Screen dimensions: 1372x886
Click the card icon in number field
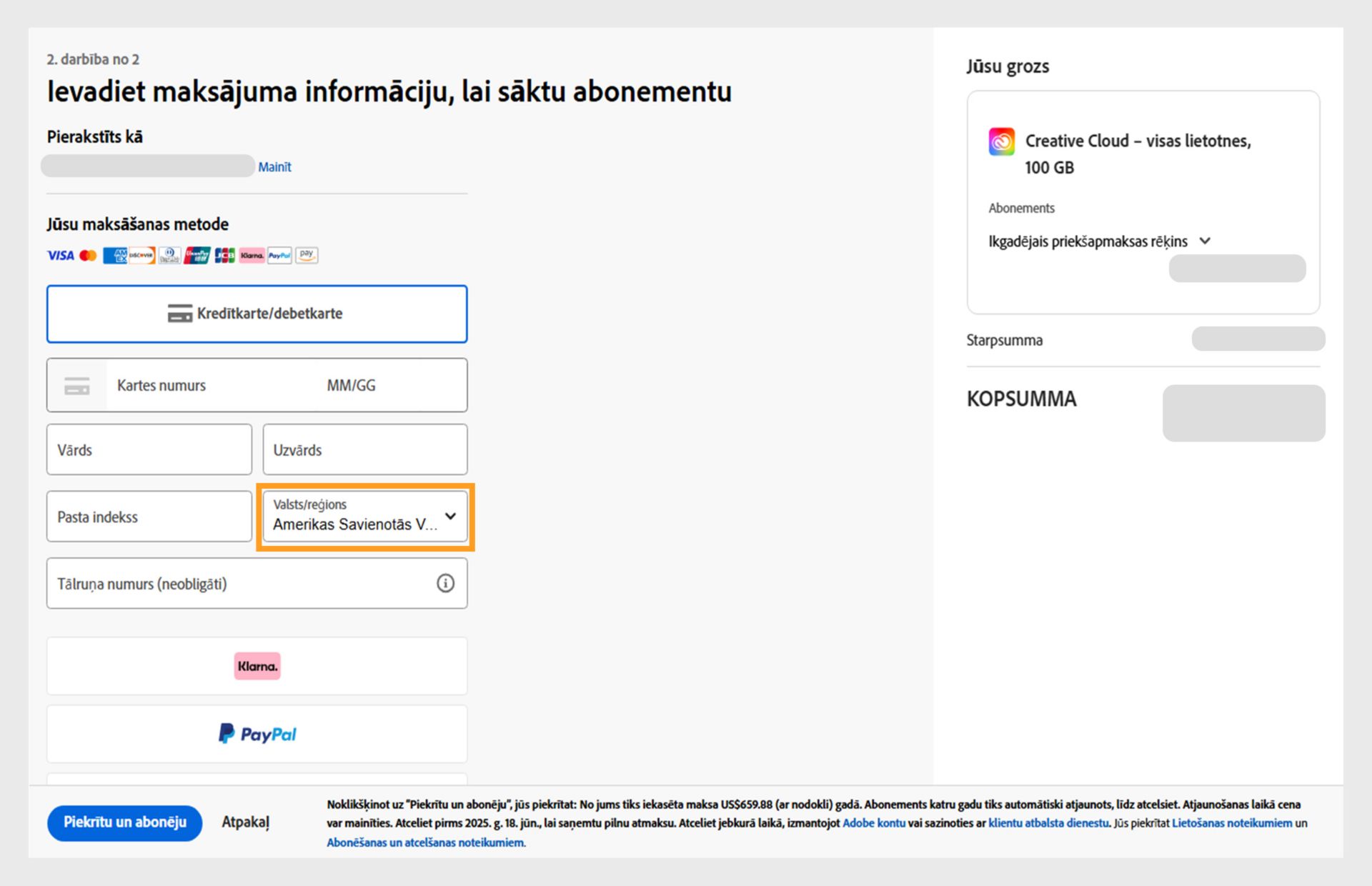[x=77, y=386]
